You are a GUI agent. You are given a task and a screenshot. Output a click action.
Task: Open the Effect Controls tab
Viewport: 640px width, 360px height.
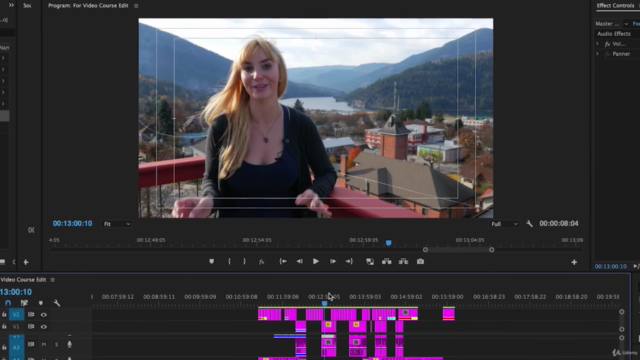coord(616,6)
